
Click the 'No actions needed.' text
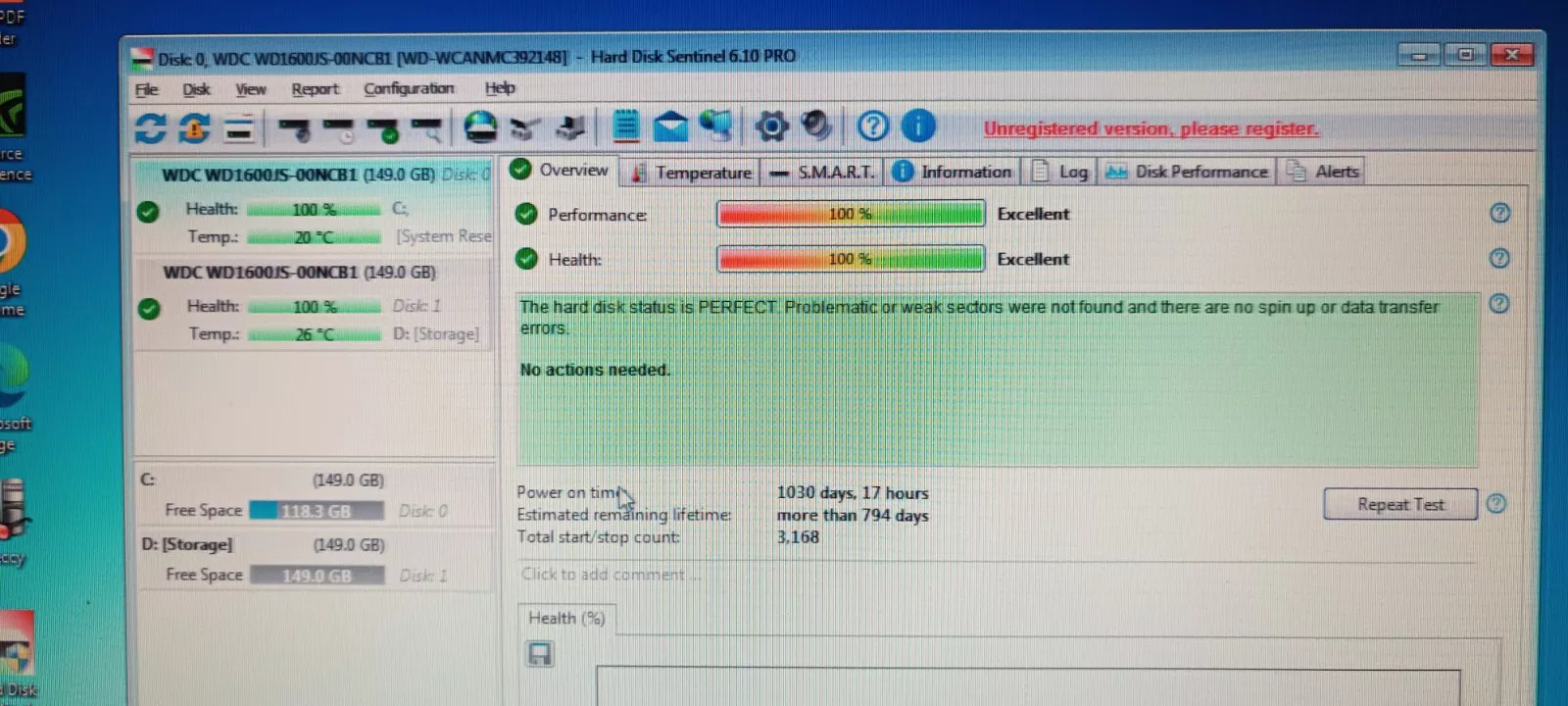pyautogui.click(x=595, y=370)
